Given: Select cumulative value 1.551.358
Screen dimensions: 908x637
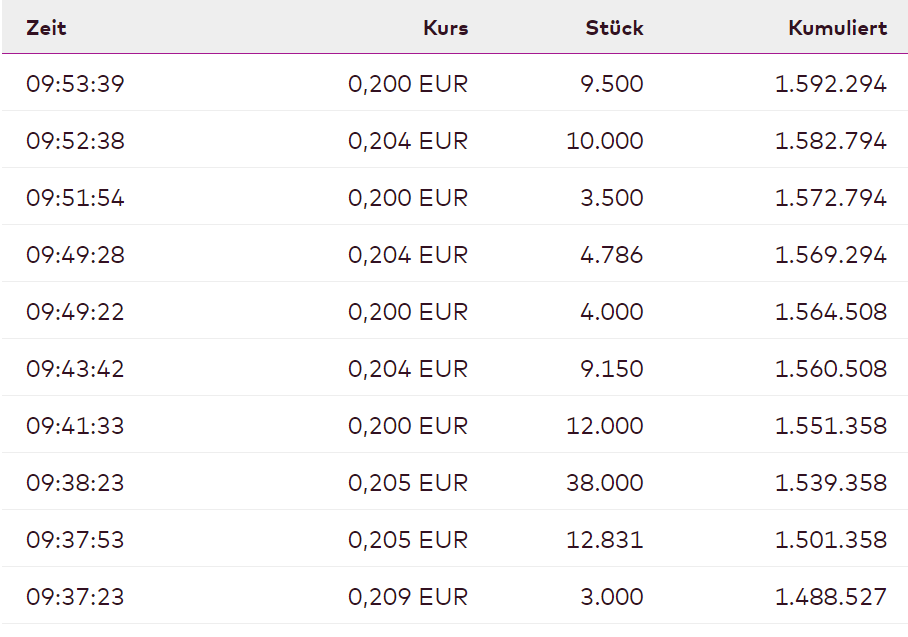Looking at the screenshot, I should (x=830, y=426).
